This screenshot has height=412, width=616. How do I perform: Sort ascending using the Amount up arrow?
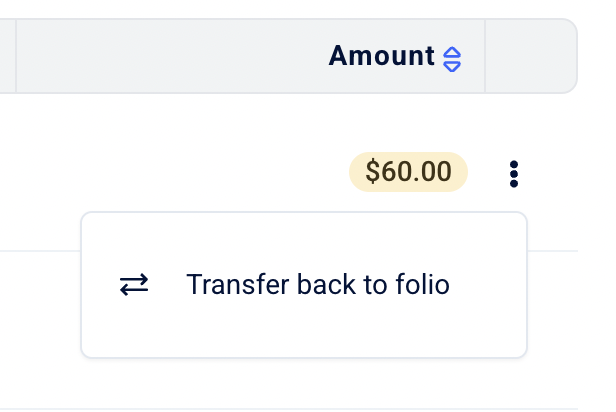[452, 52]
